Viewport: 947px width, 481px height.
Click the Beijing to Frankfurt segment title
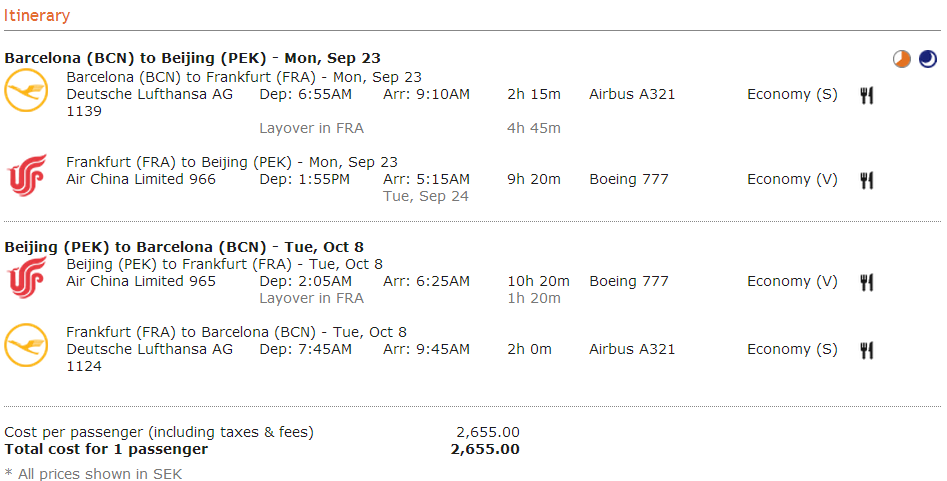pos(225,265)
